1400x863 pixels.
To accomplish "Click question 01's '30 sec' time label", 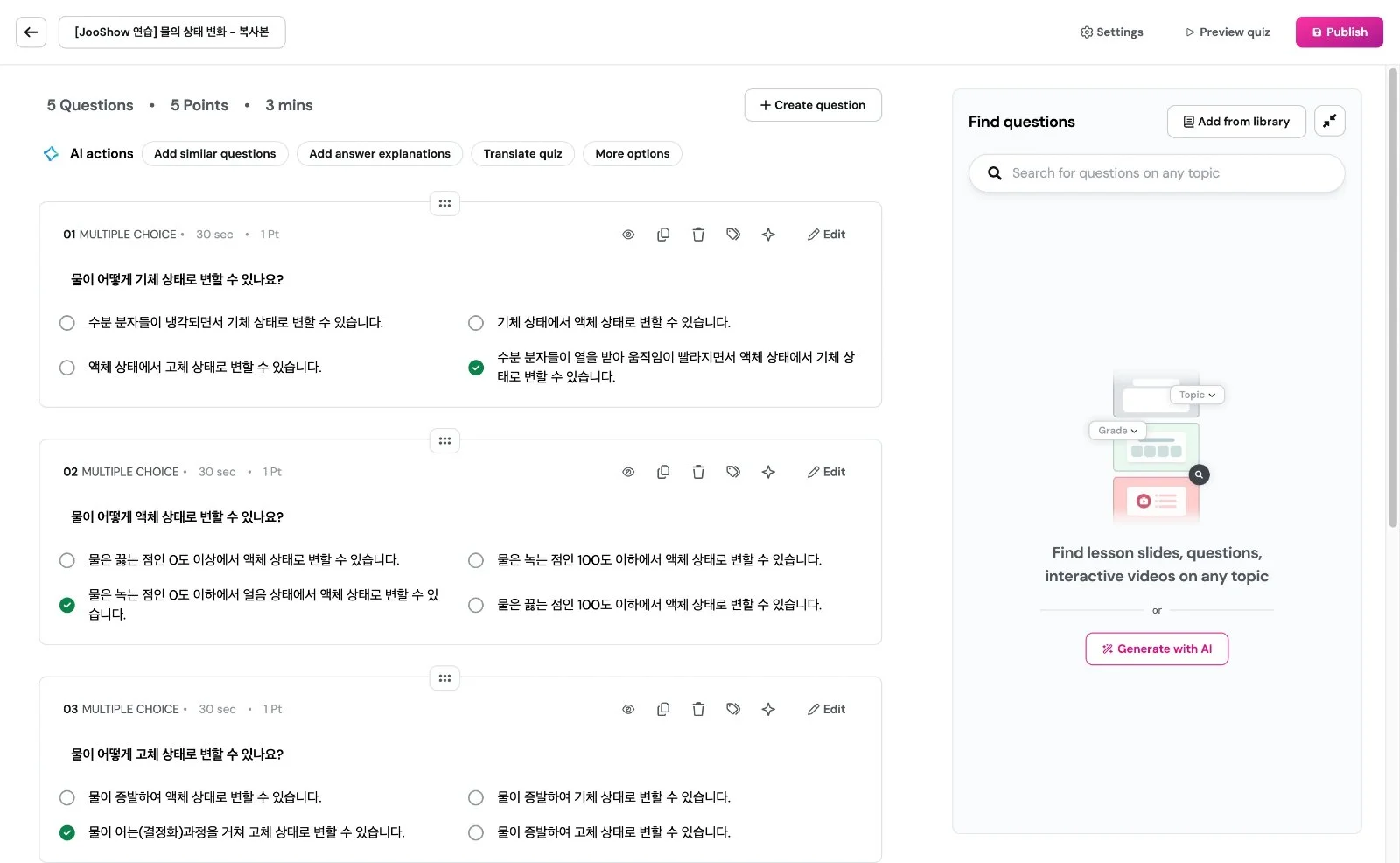I will coord(214,235).
